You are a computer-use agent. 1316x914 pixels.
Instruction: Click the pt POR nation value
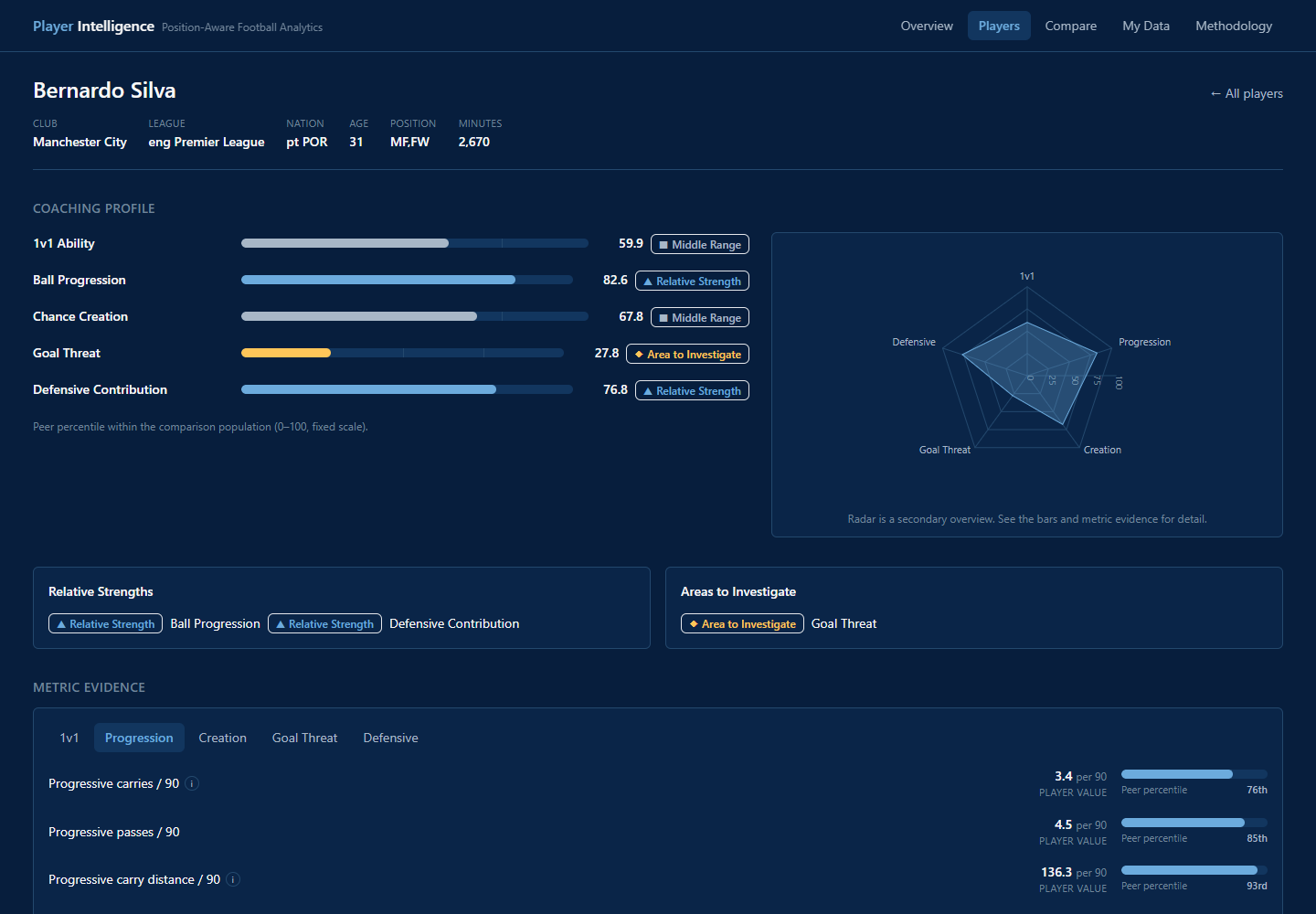coord(307,142)
